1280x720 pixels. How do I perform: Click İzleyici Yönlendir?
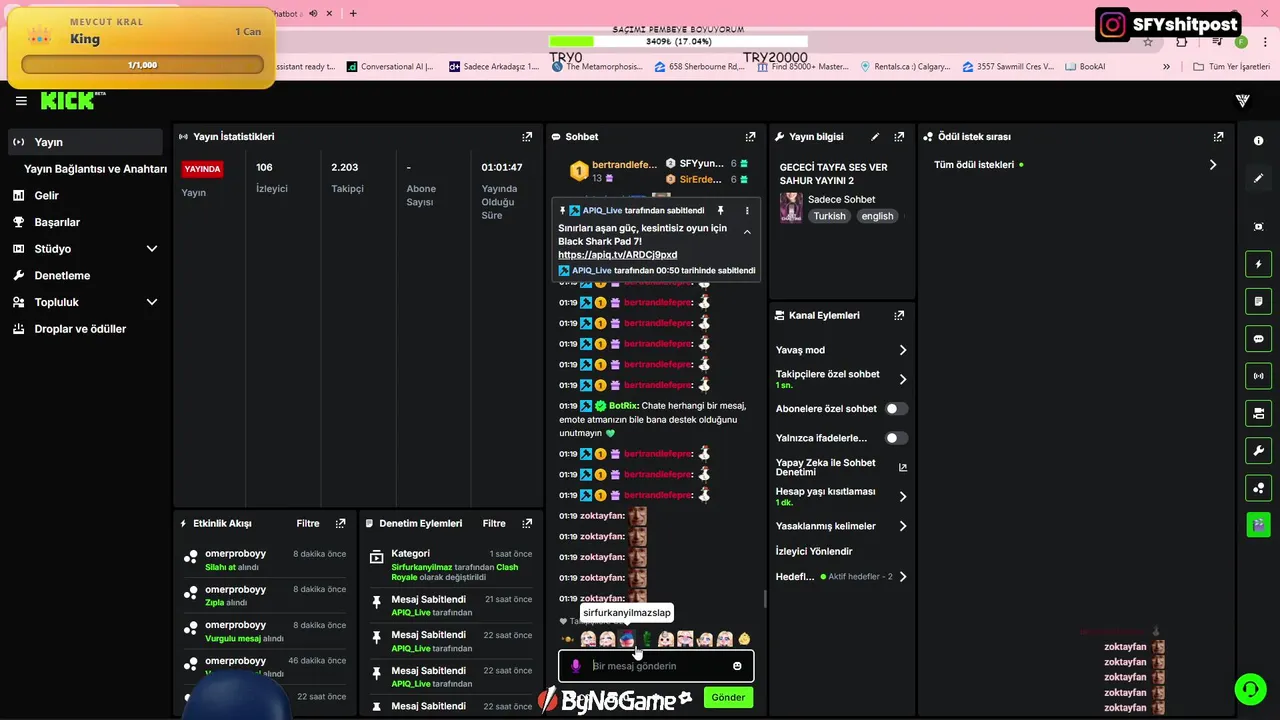pos(814,551)
